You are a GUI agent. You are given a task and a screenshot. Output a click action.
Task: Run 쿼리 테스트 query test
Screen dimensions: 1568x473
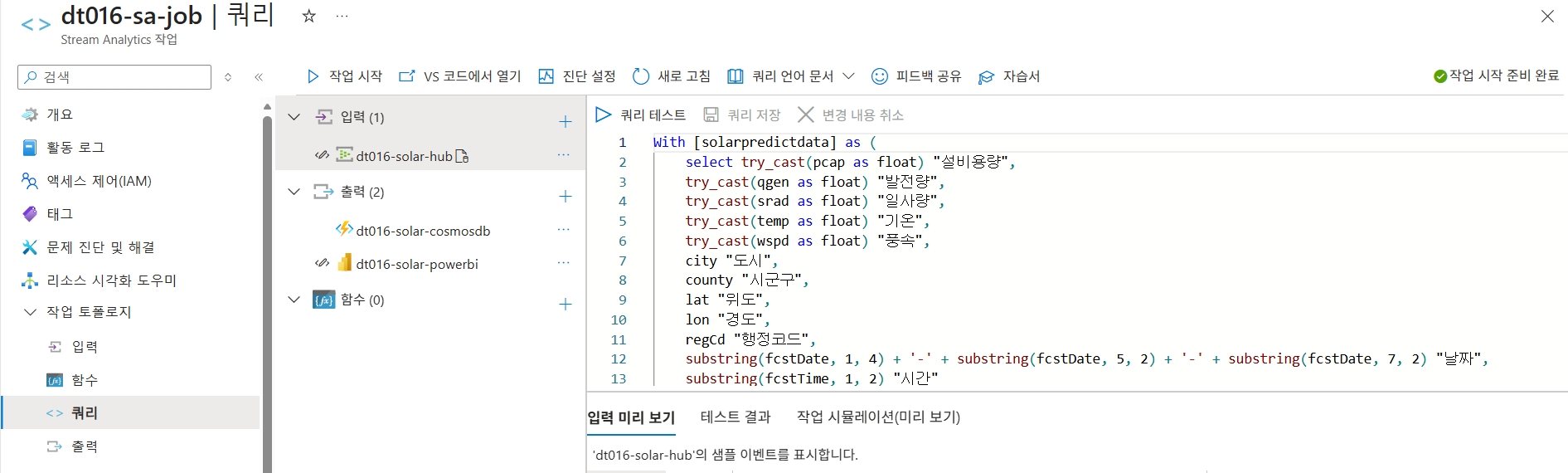pyautogui.click(x=641, y=115)
